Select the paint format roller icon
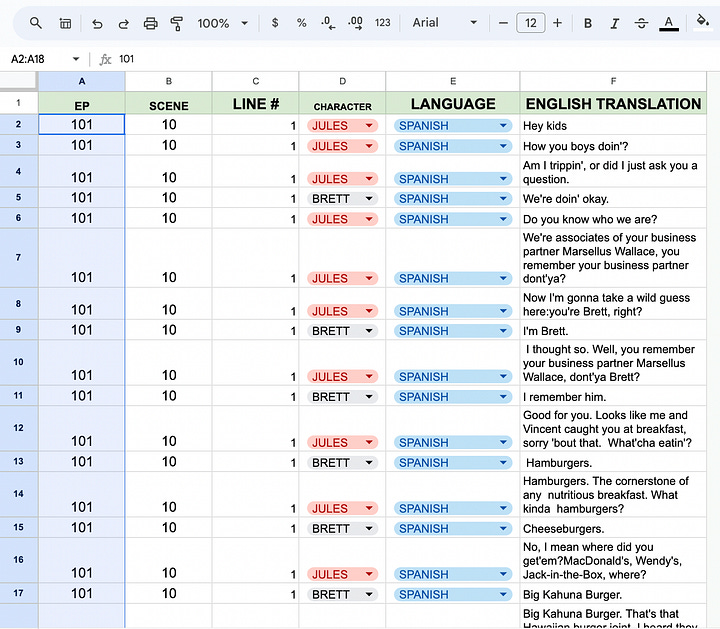The image size is (720, 629). 177,23
